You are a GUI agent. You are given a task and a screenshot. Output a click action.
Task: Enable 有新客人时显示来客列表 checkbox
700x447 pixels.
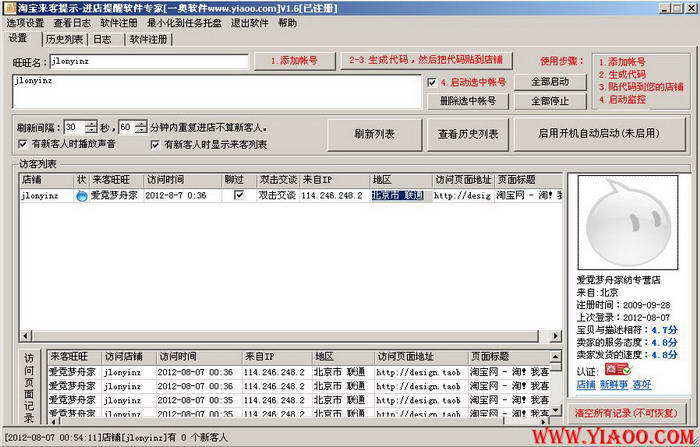click(156, 144)
